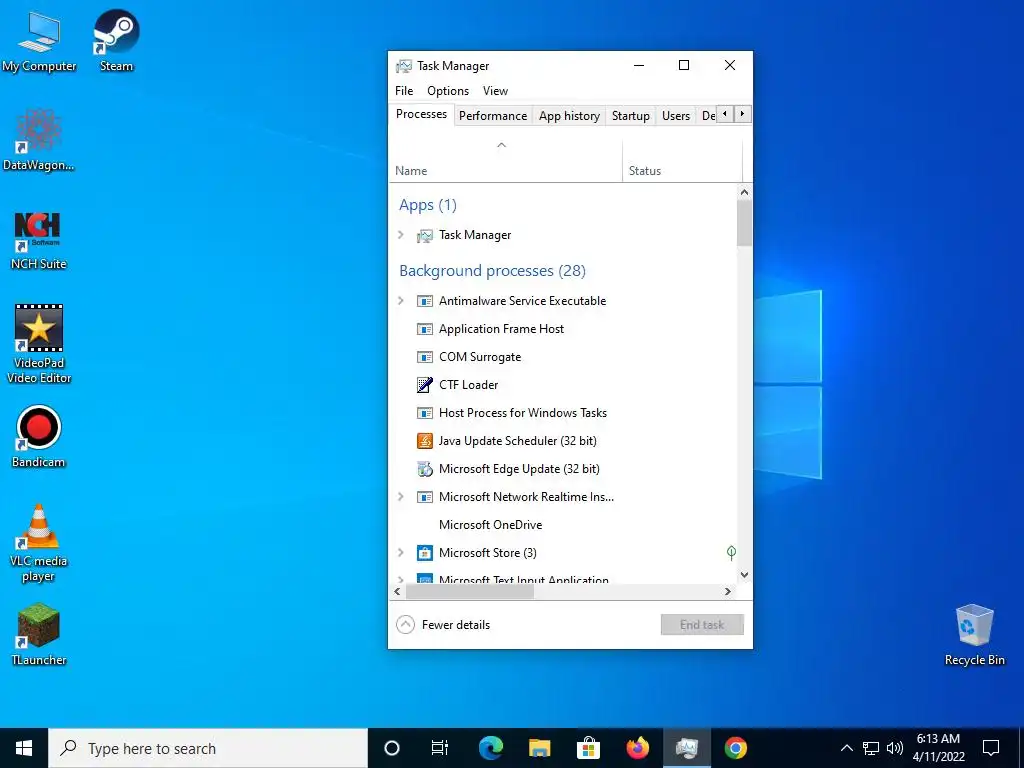Launch Google Chrome from the taskbar
This screenshot has height=768, width=1024.
click(736, 748)
